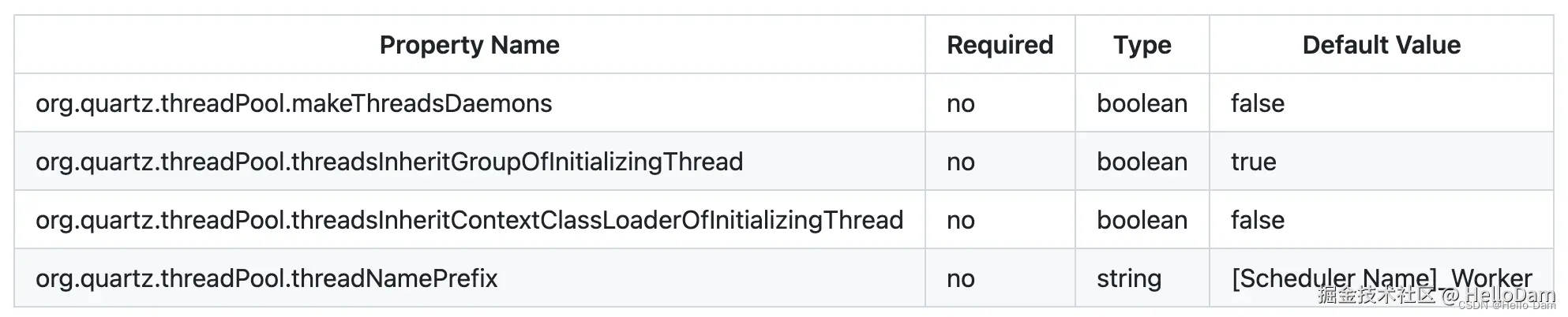This screenshot has height=317, width=1568.
Task: Click the Property Name column header
Action: [x=469, y=45]
